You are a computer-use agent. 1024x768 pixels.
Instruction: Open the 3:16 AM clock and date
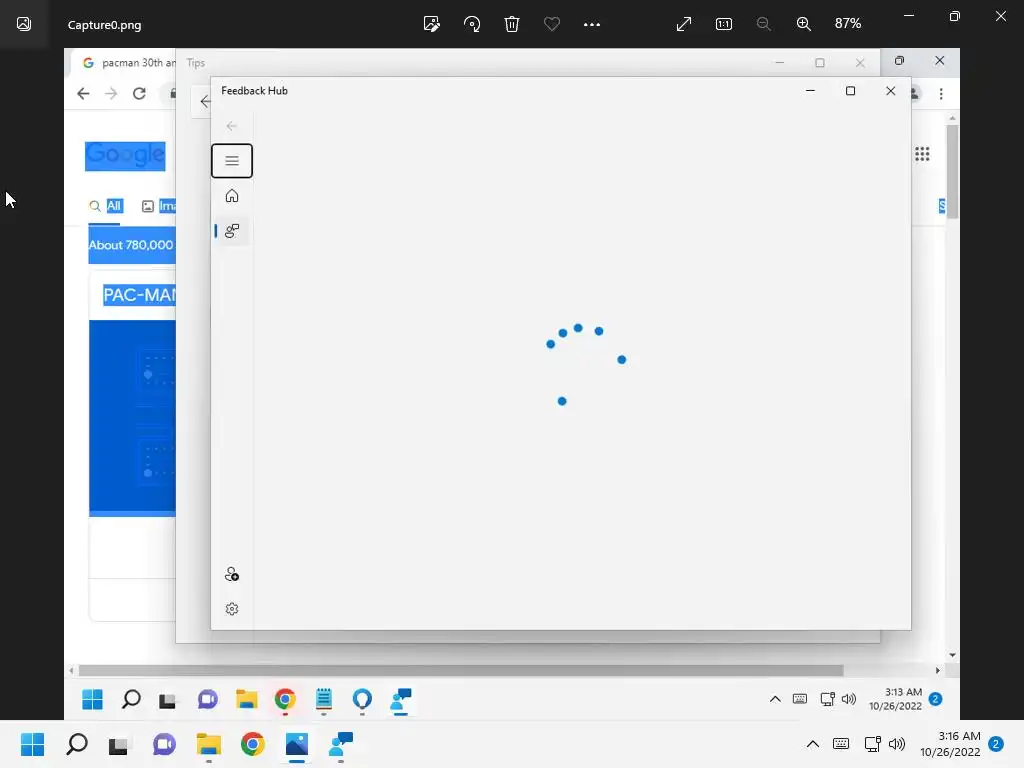[950, 744]
